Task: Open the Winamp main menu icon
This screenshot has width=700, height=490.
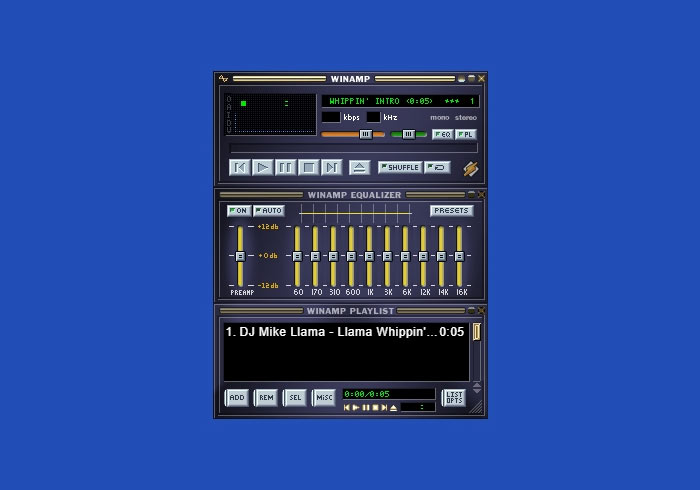Action: click(223, 79)
